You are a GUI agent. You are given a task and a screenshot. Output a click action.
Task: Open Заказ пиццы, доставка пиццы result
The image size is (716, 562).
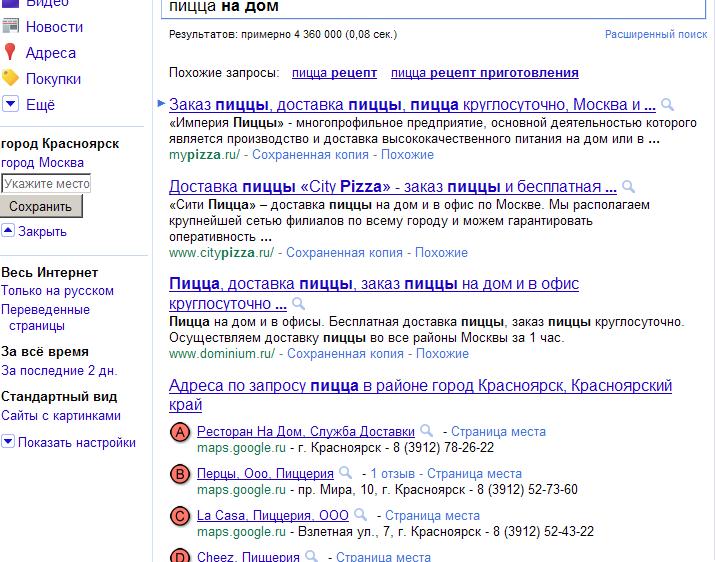coord(412,105)
